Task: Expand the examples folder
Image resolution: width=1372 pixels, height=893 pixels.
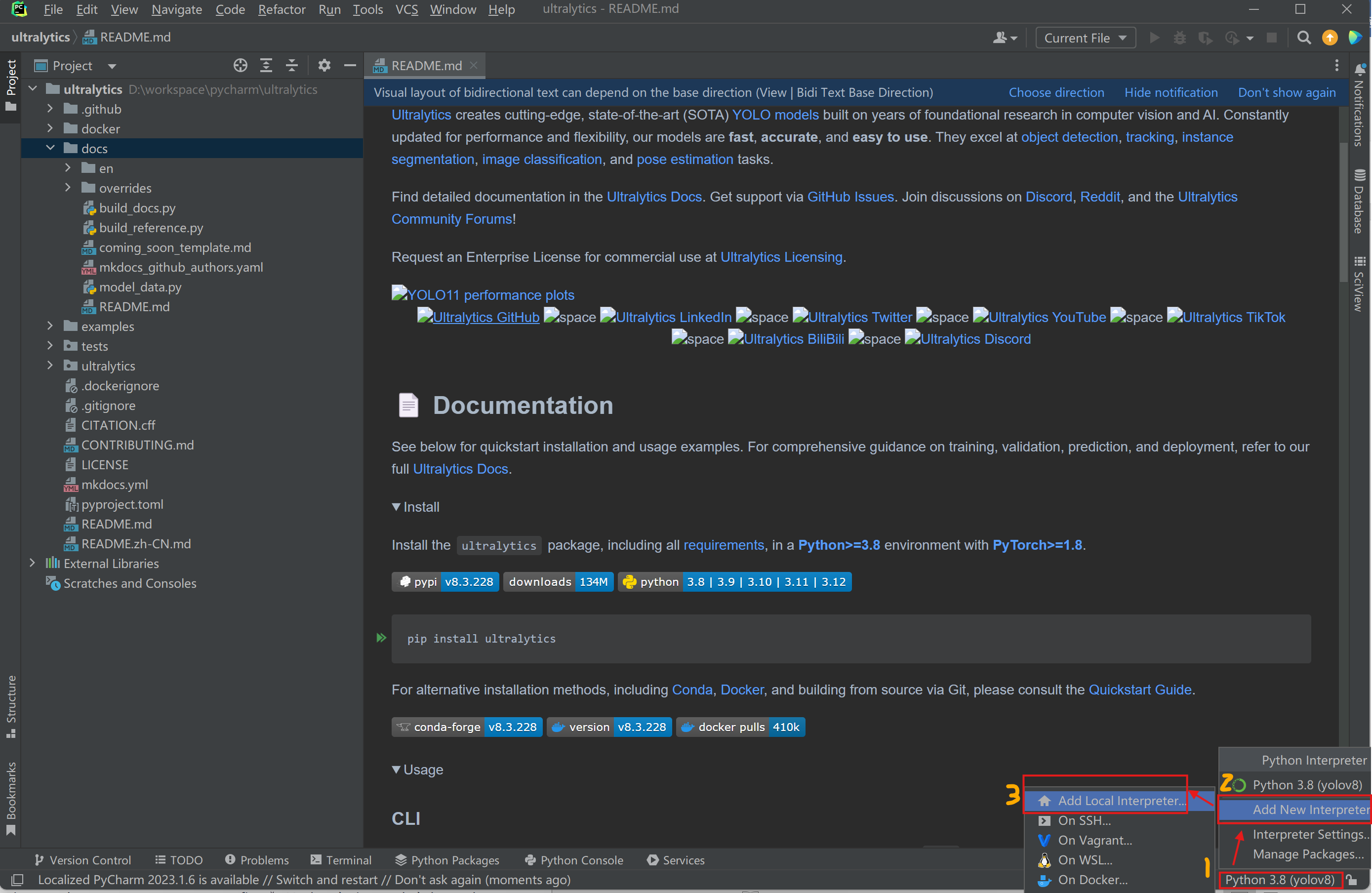Action: coord(50,325)
